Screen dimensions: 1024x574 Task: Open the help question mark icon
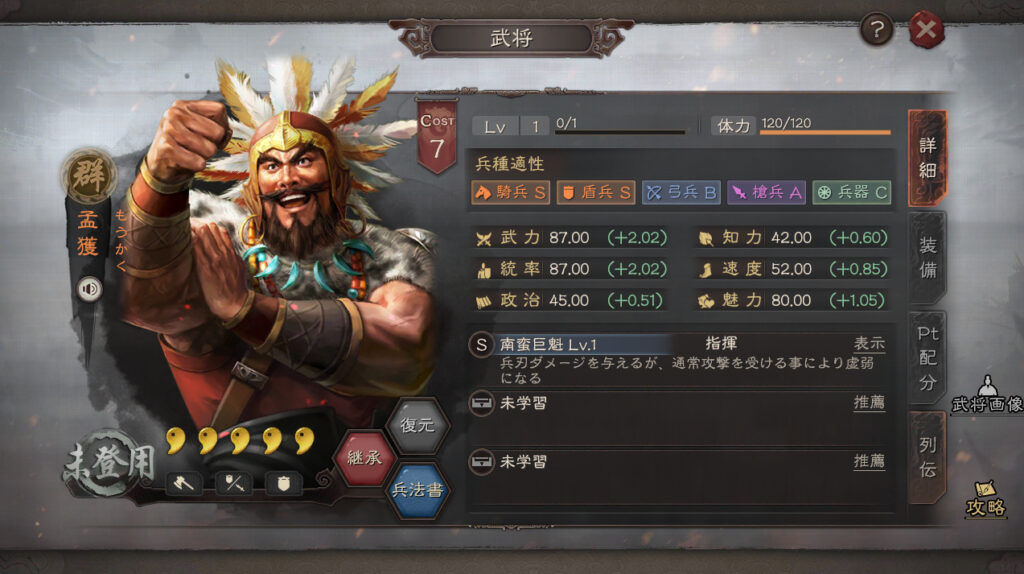pos(876,29)
